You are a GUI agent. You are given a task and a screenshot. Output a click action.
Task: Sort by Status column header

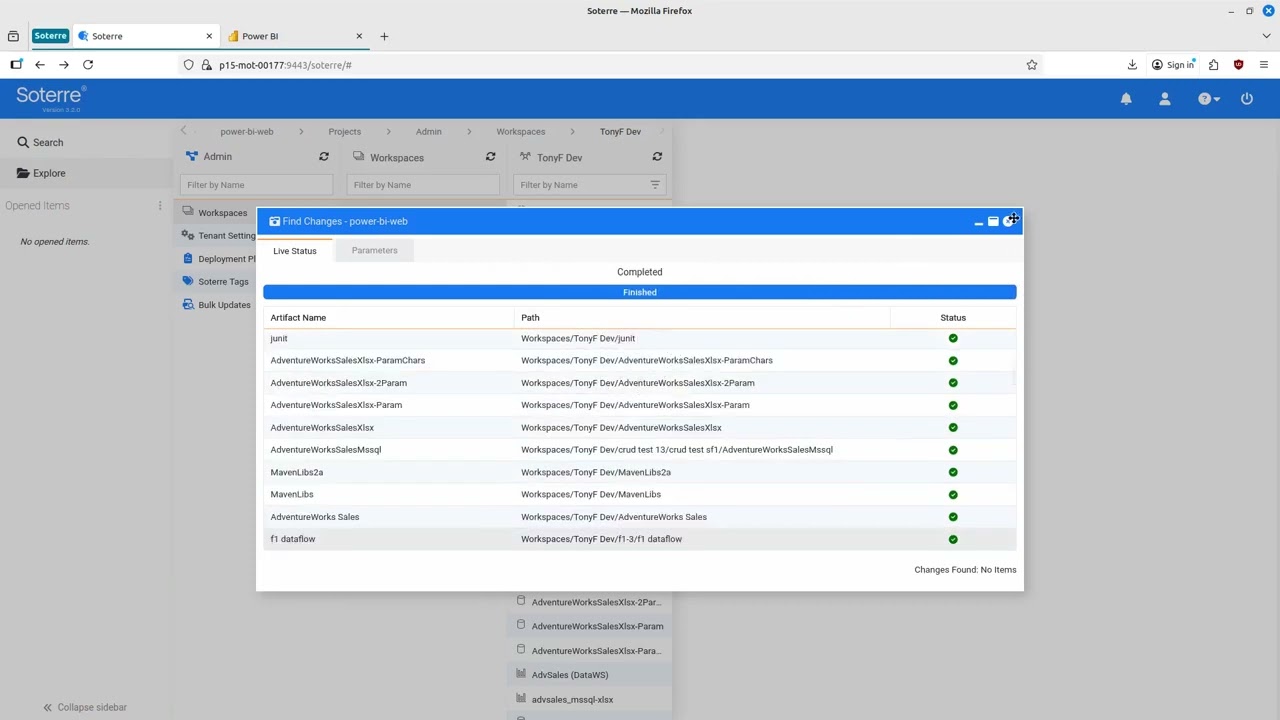click(953, 318)
